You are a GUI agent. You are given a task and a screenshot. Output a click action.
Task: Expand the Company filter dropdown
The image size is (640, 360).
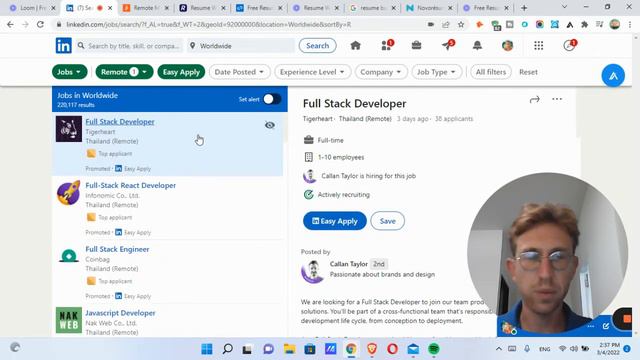click(x=381, y=72)
